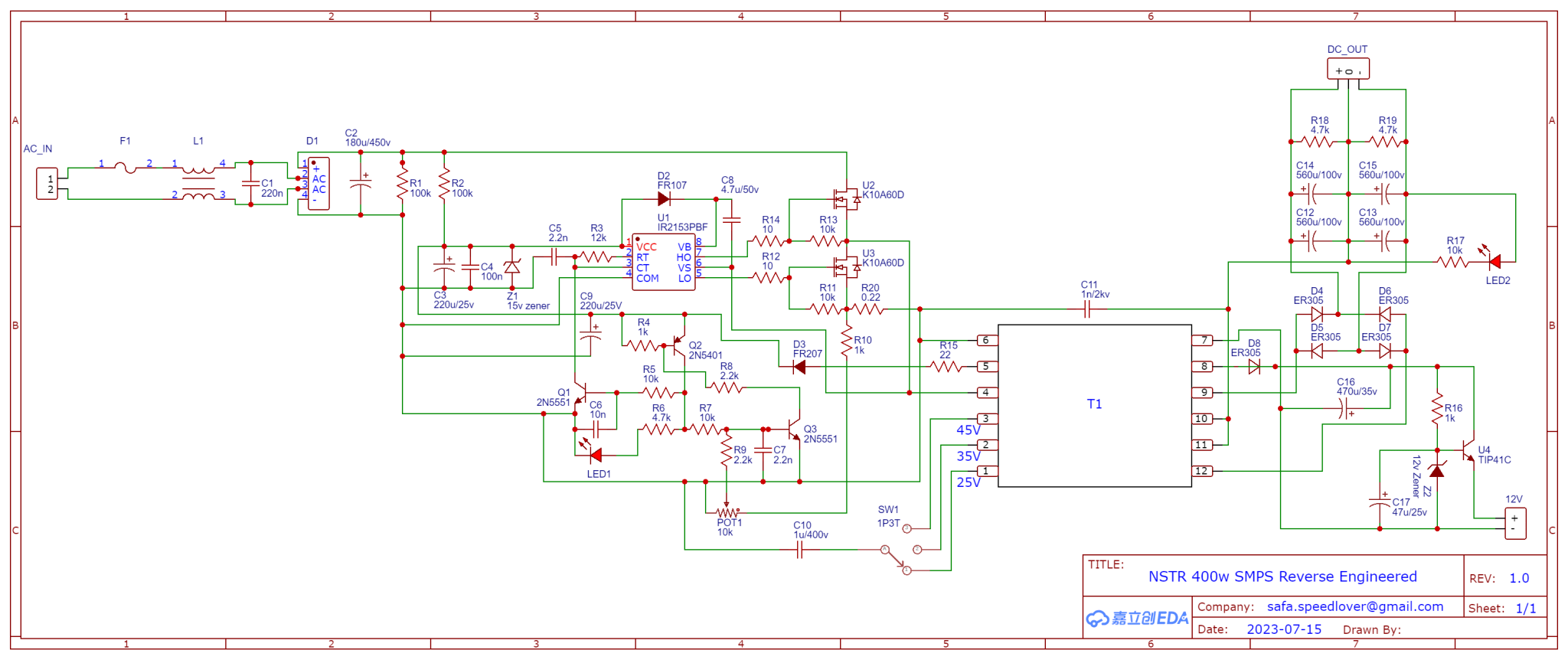The width and height of the screenshot is (1568, 660).
Task: Click the 'D3 FR207' label
Action: point(807,349)
